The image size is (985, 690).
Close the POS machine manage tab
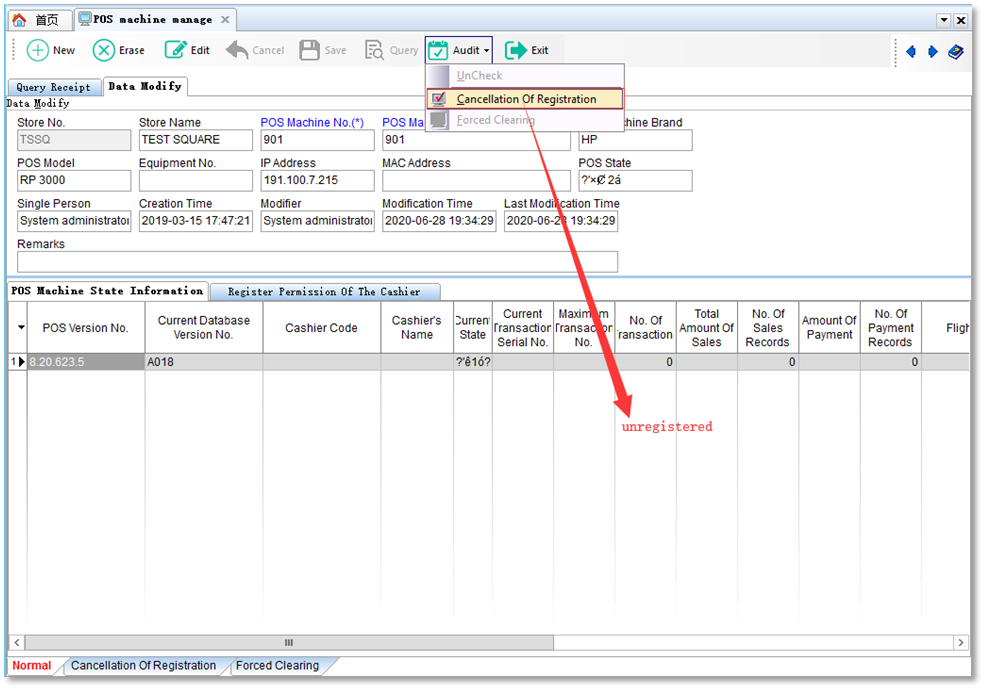pos(225,20)
